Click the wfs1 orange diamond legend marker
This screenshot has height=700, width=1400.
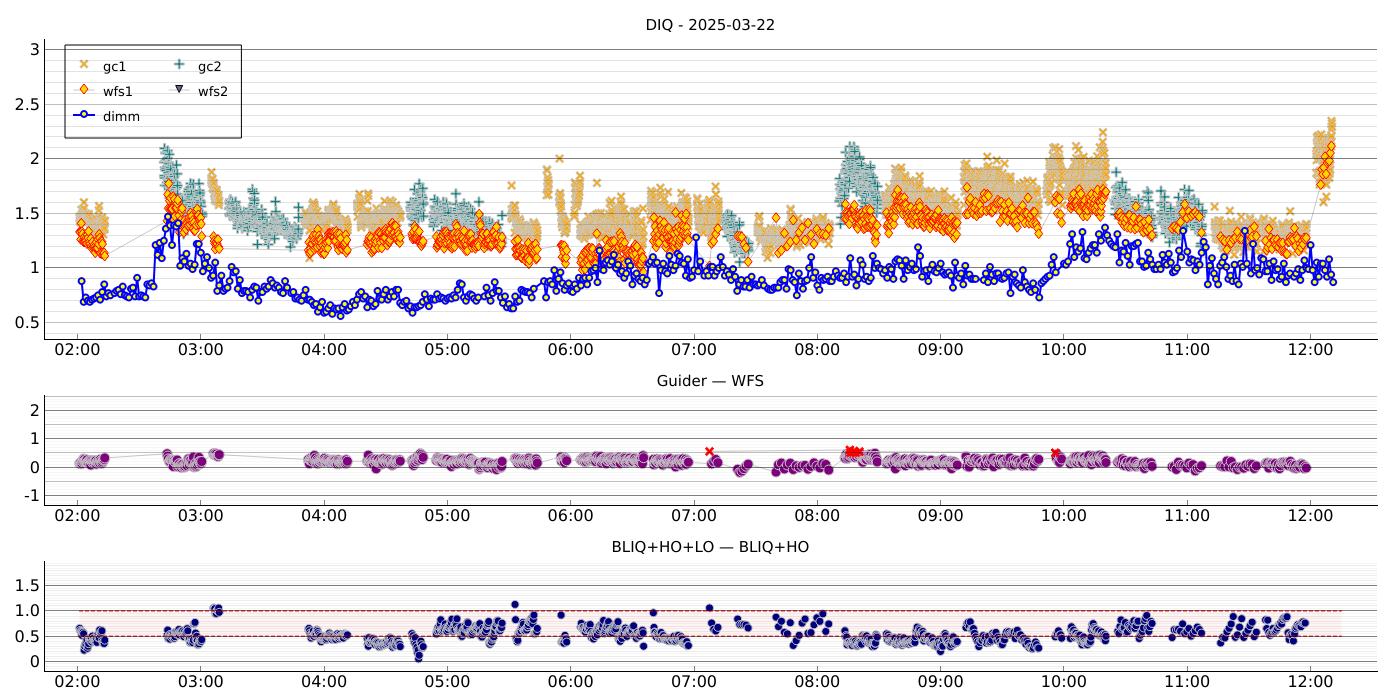point(84,90)
